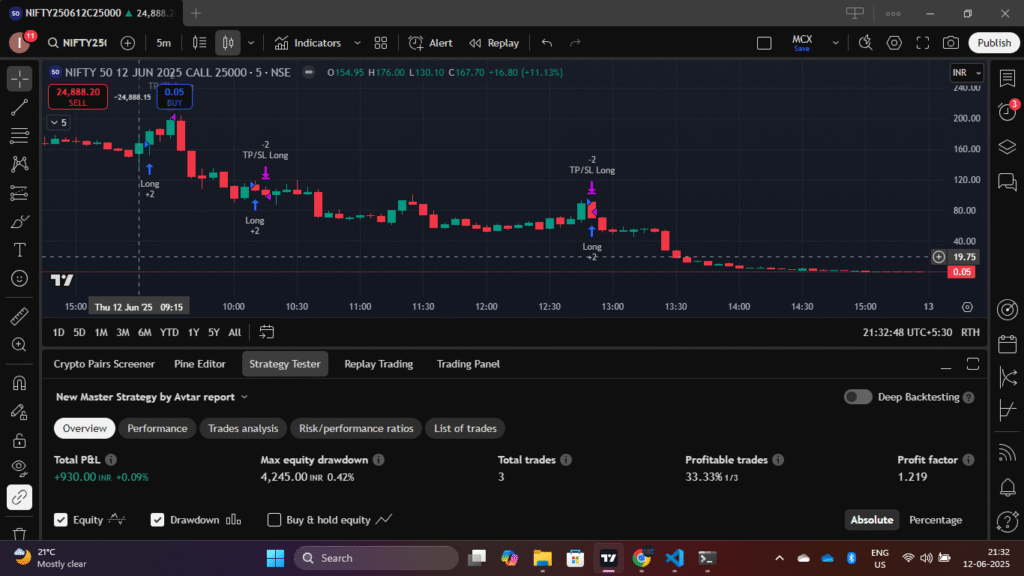
Task: Toggle magnet mode for drawings
Action: [x=20, y=383]
